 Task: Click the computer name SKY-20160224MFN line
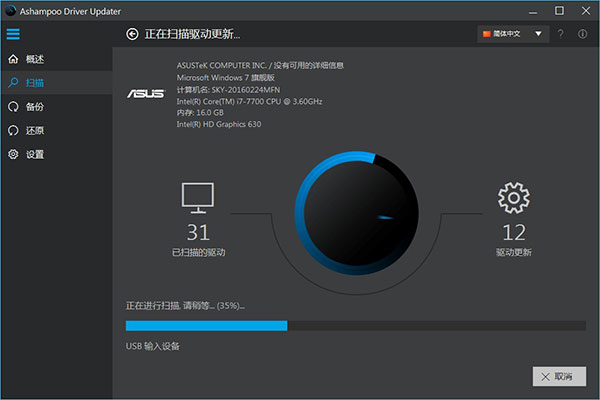point(228,90)
